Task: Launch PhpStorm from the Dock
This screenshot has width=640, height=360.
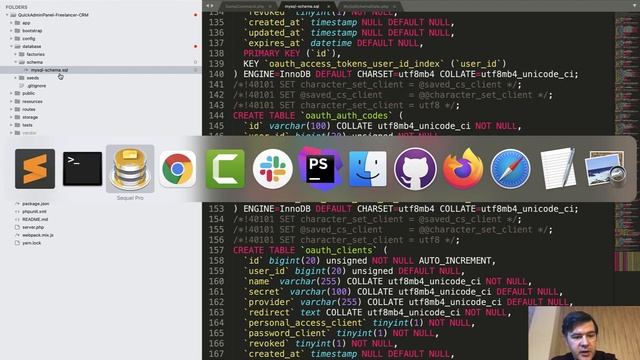Action: point(320,169)
